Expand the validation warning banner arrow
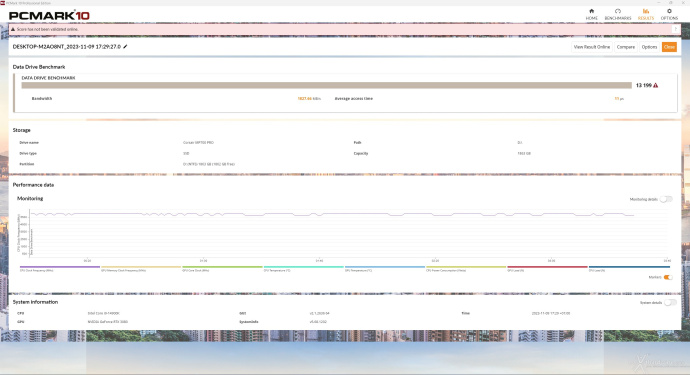This screenshot has height=375, width=690. (x=675, y=29)
